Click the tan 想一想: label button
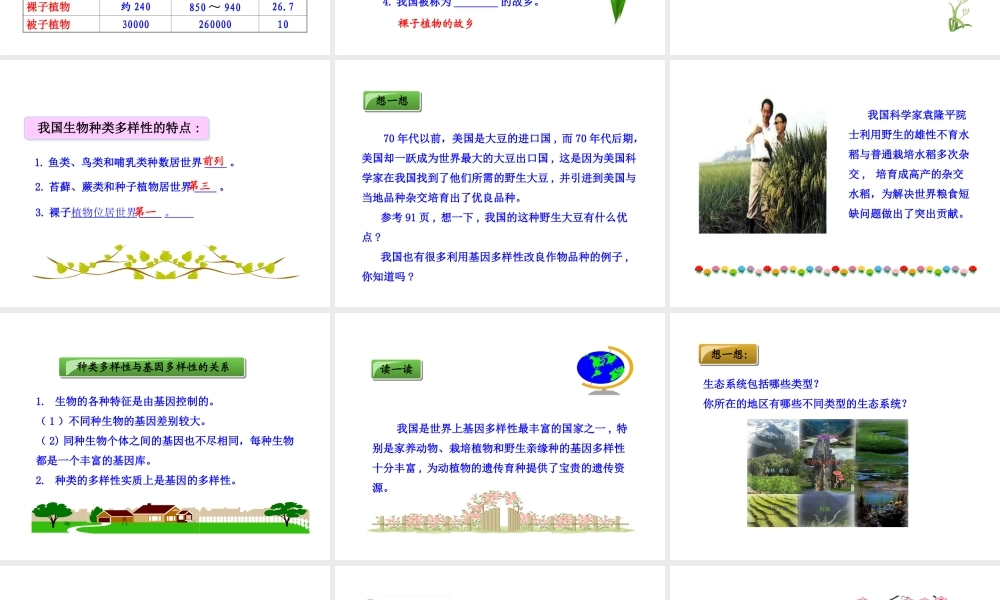 click(728, 354)
